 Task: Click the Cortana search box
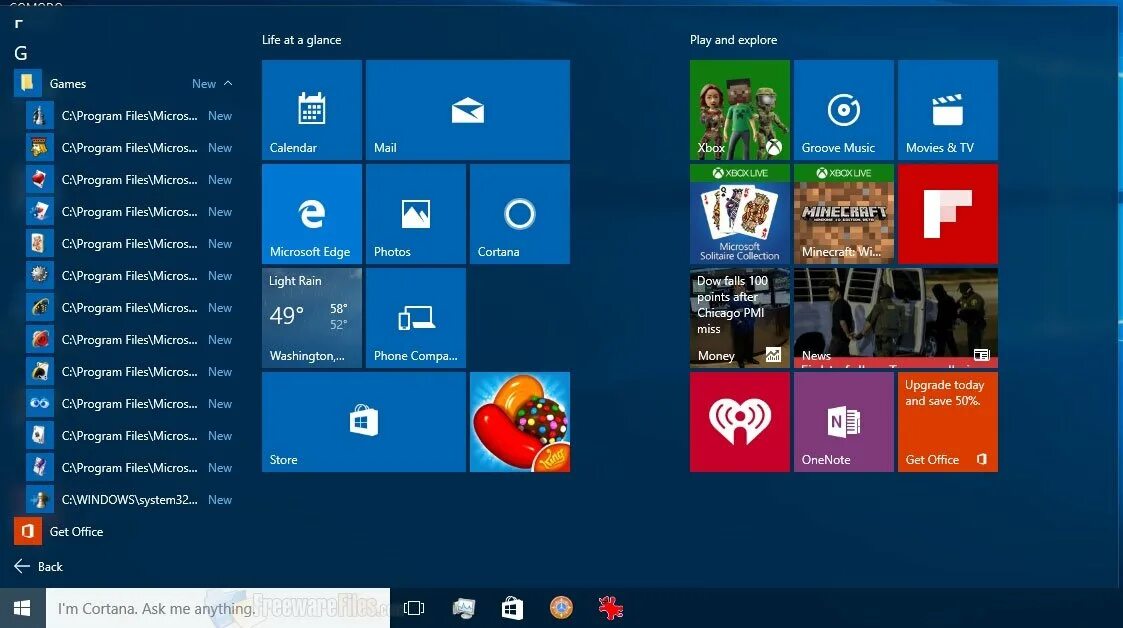(218, 608)
